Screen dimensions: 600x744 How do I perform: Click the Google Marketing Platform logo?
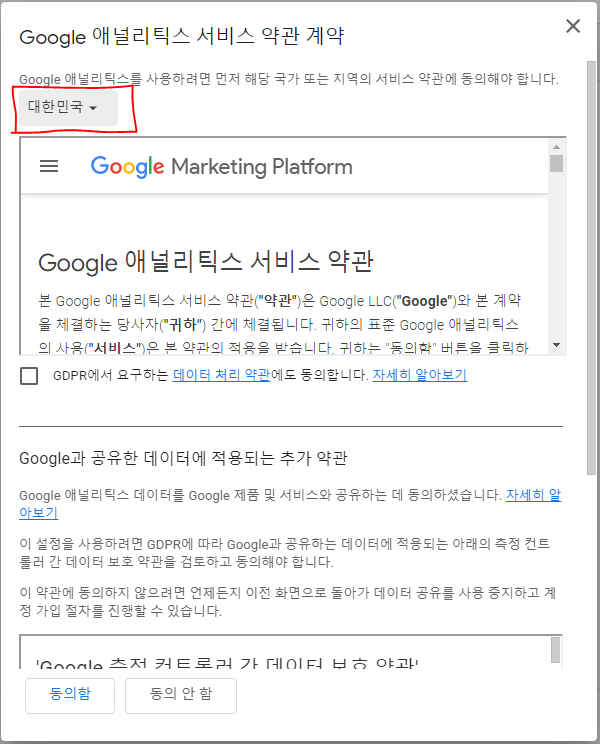click(222, 167)
